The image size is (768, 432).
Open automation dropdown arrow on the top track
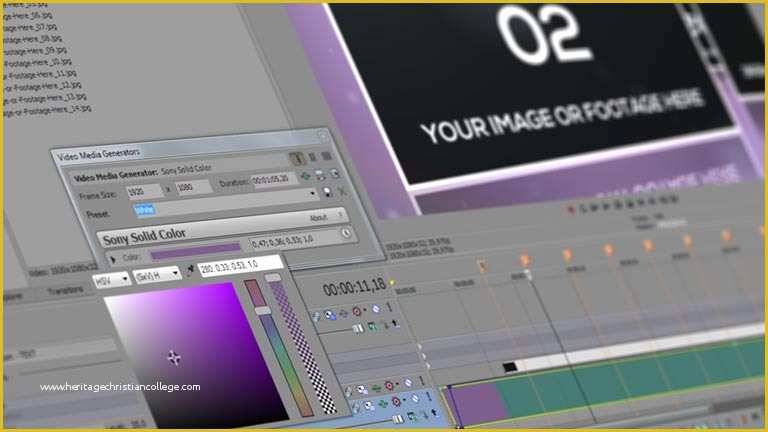pyautogui.click(x=365, y=311)
